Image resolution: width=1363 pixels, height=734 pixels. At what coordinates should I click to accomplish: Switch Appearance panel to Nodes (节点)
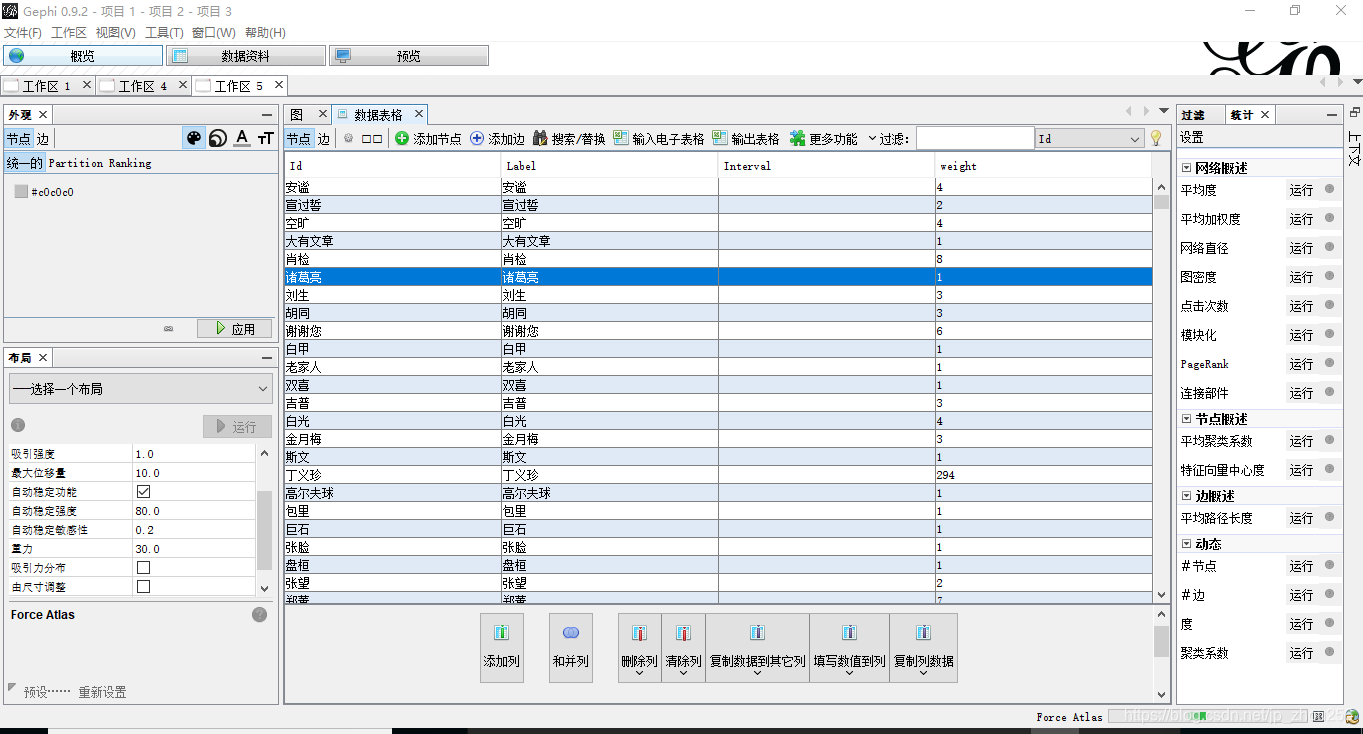(x=19, y=139)
